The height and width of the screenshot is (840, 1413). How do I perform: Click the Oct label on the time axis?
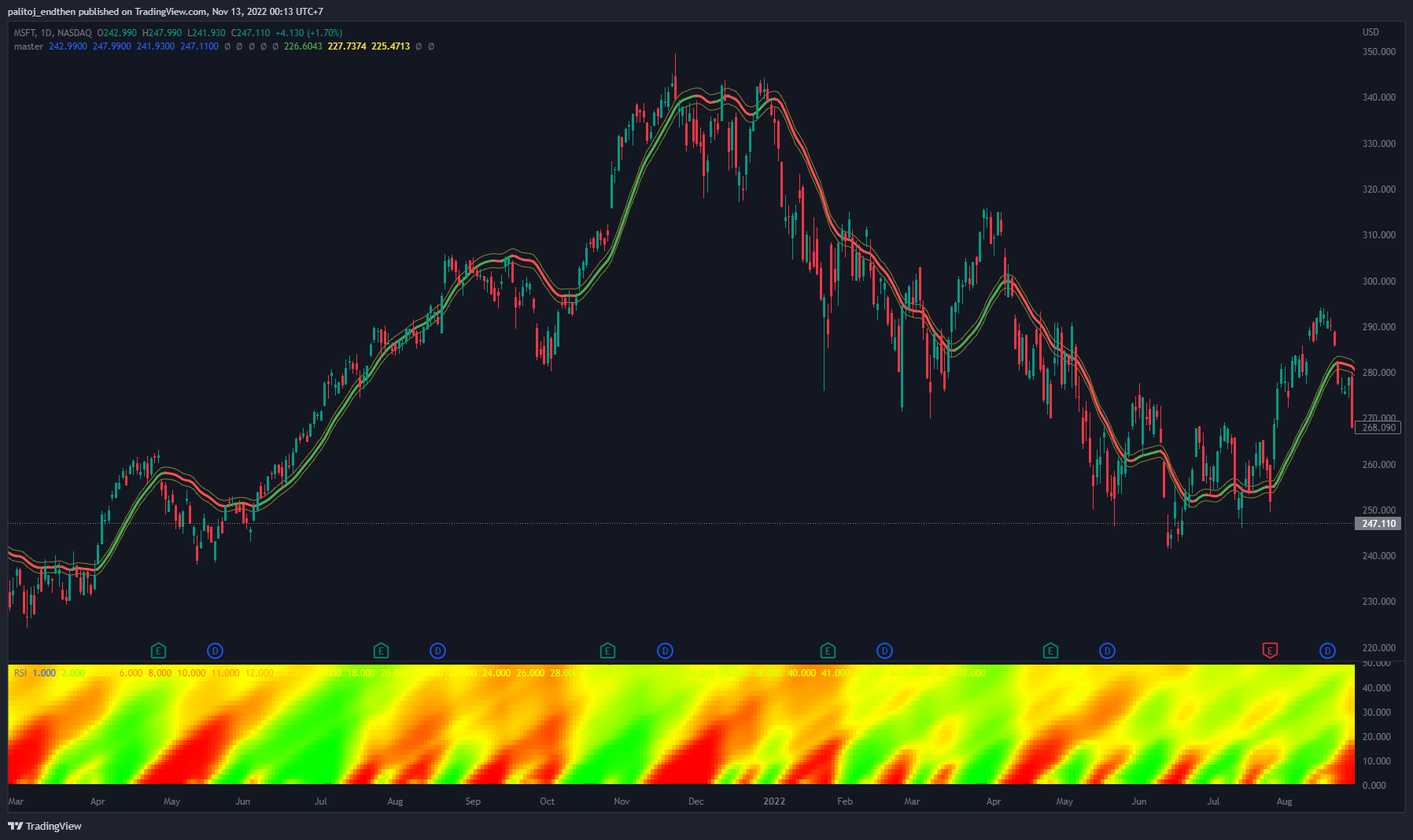point(548,801)
